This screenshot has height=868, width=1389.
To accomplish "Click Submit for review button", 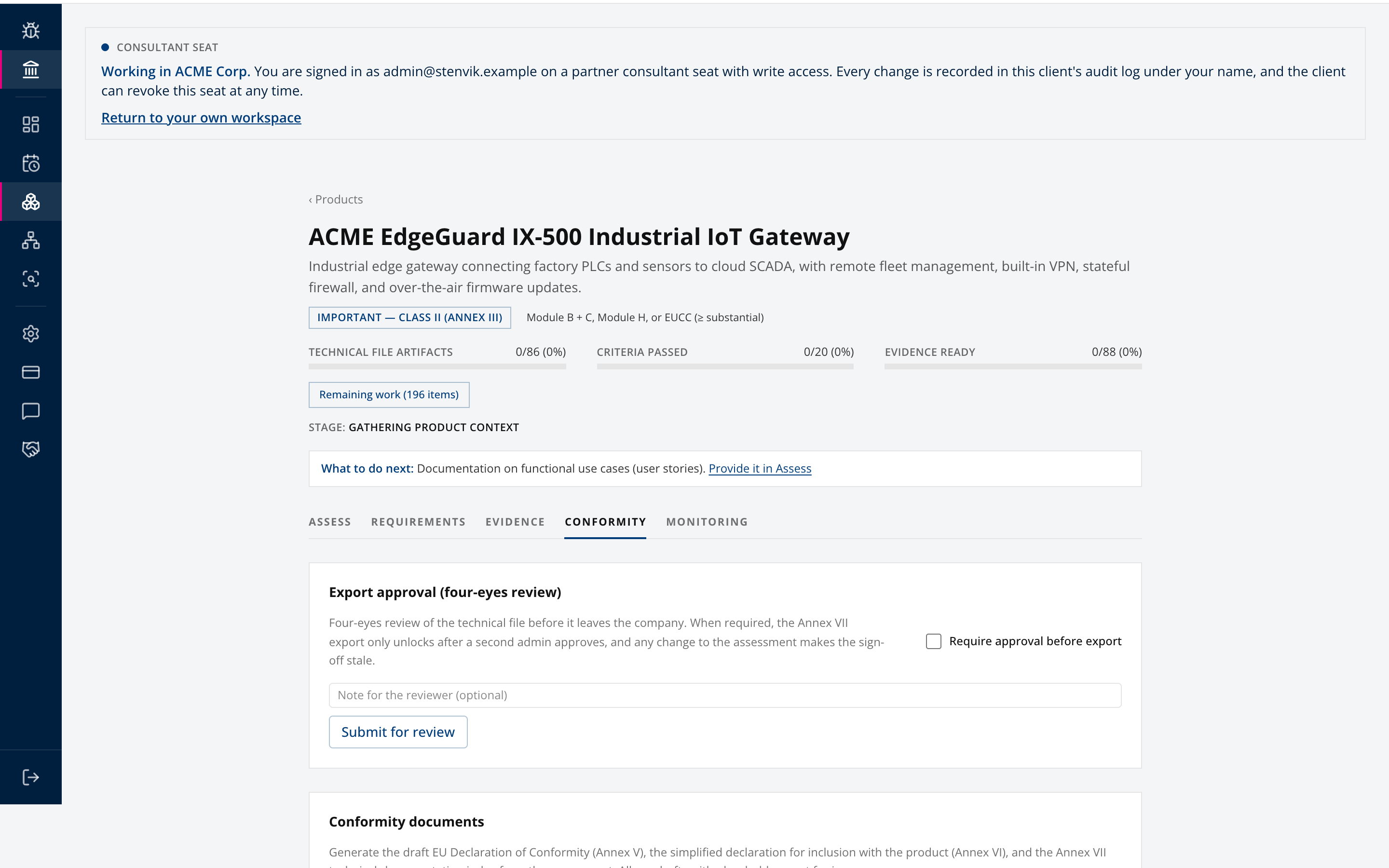I will (398, 732).
